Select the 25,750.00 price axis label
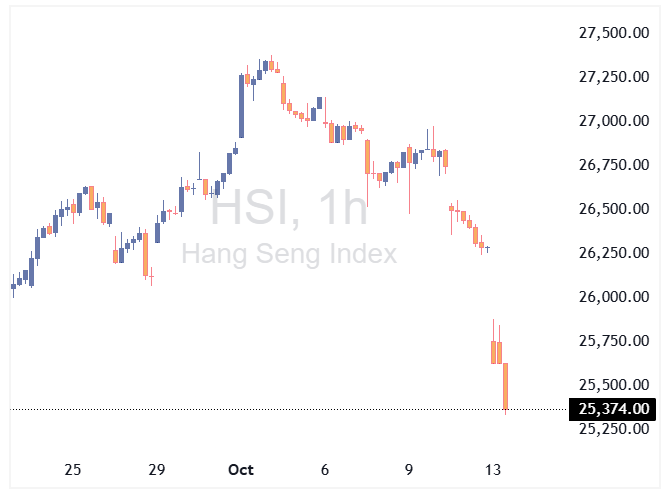Screen dimensions: 670x499 point(615,341)
